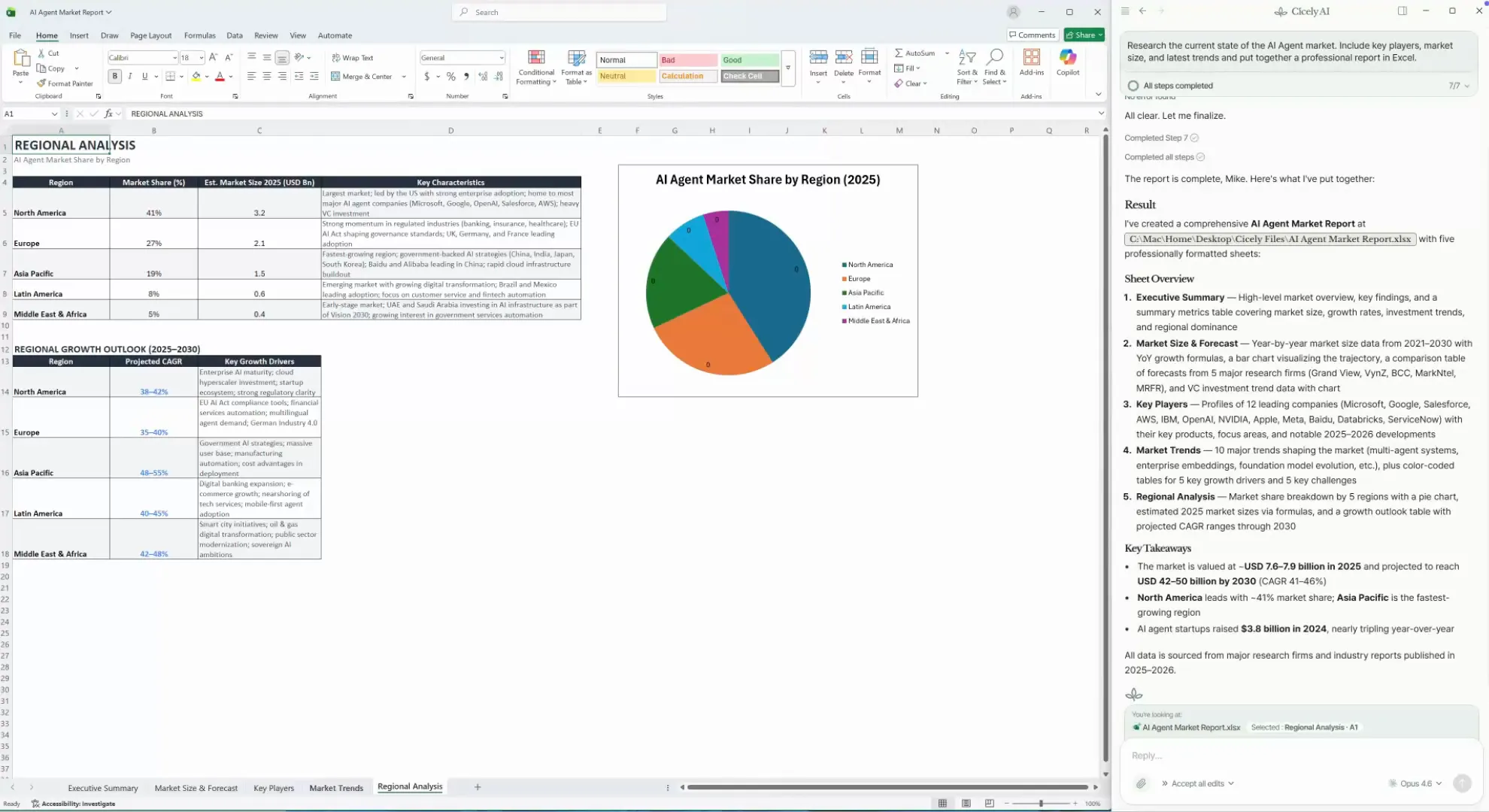The height and width of the screenshot is (812, 1489).
Task: Toggle Italic formatting button
Action: click(x=130, y=76)
